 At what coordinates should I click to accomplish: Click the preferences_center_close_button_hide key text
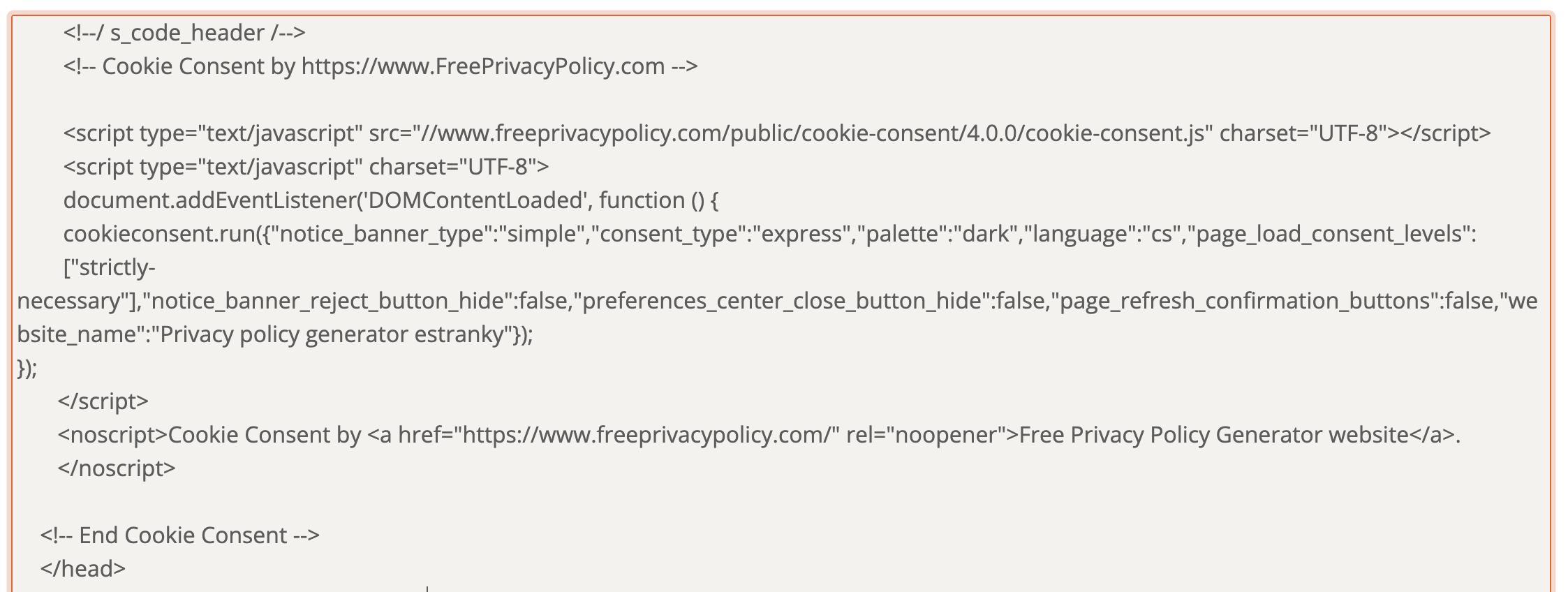click(782, 301)
